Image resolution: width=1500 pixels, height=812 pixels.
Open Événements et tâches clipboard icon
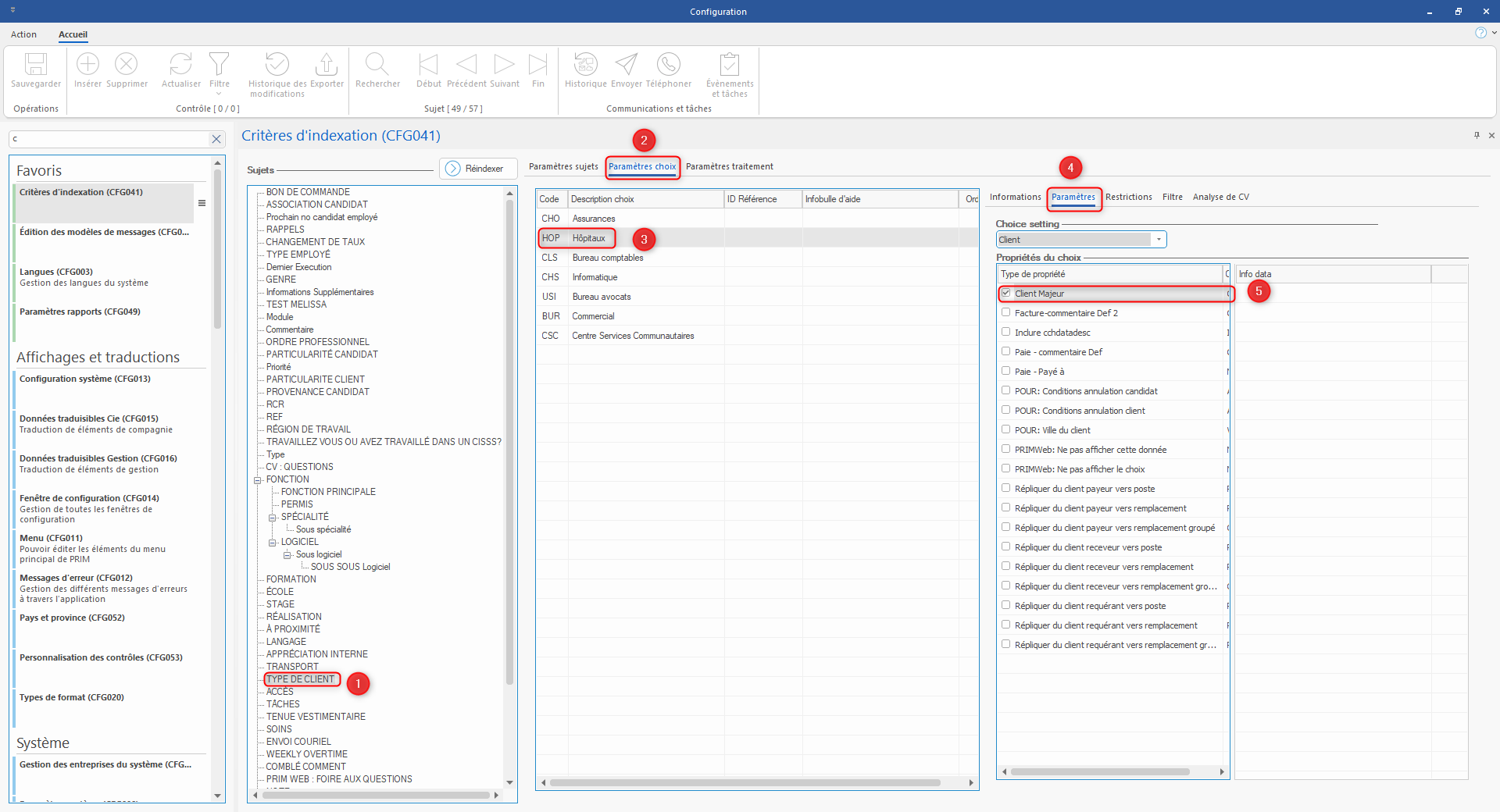[730, 65]
